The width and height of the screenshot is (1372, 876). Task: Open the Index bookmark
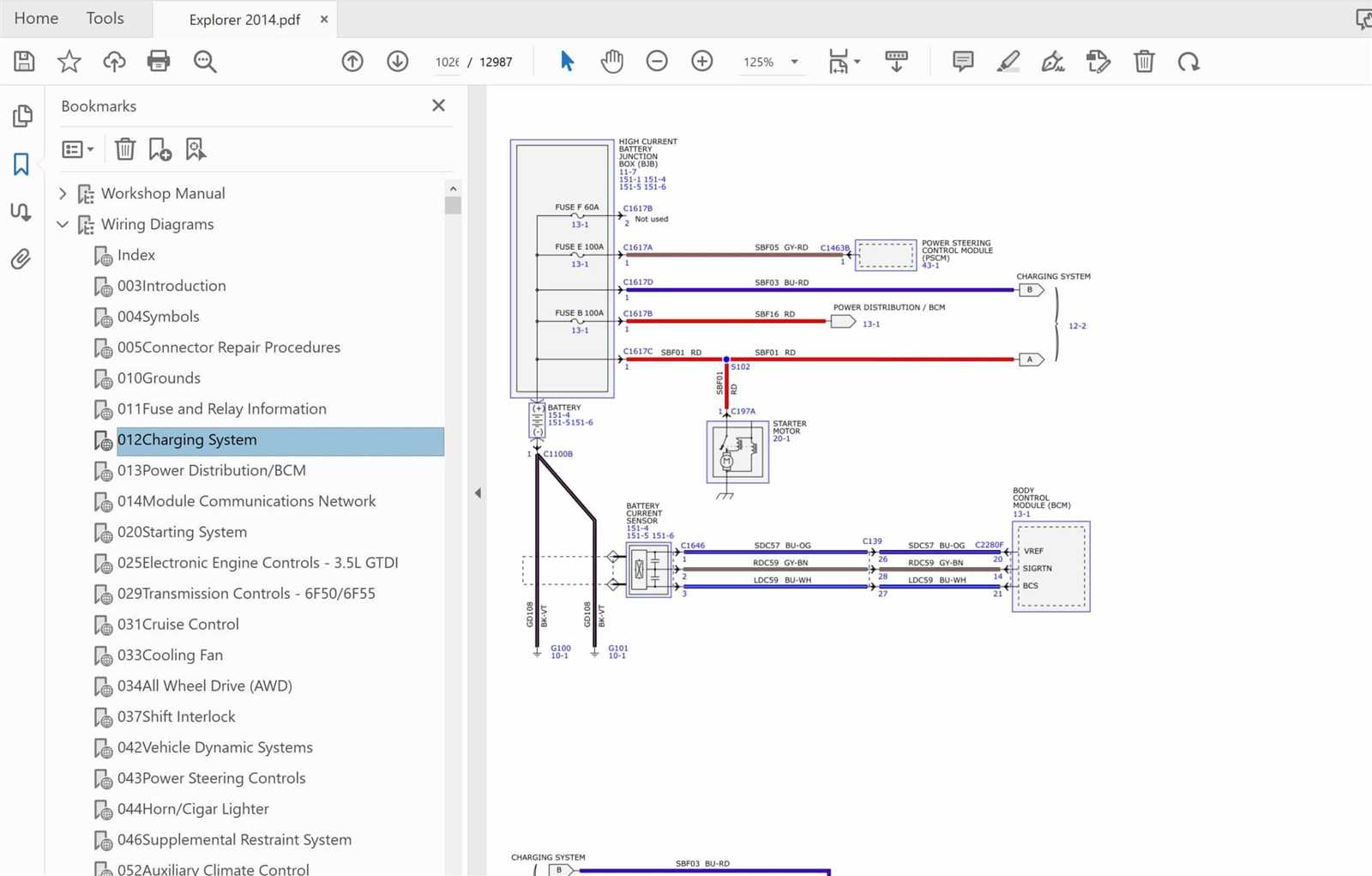(136, 255)
